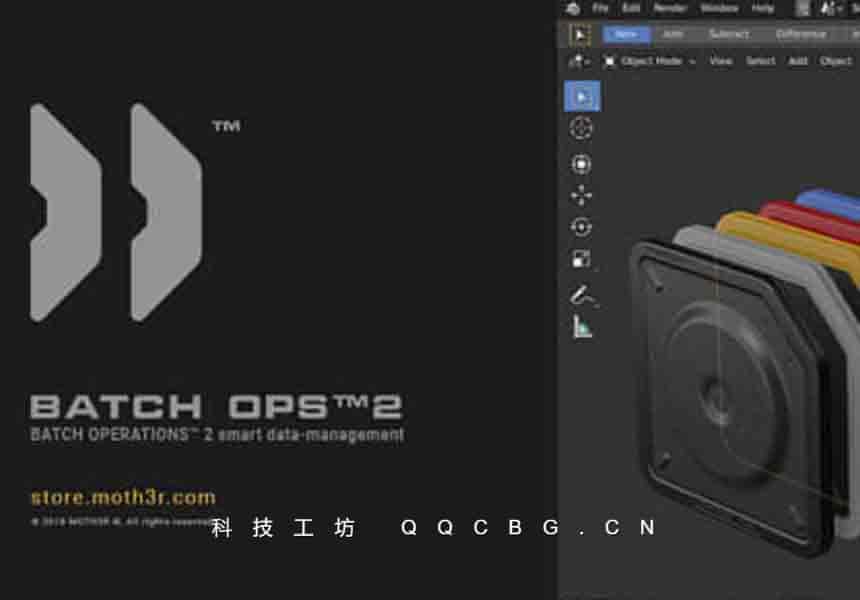Select the Annotate pencil tool
Screen dimensions: 860x600
(x=582, y=295)
